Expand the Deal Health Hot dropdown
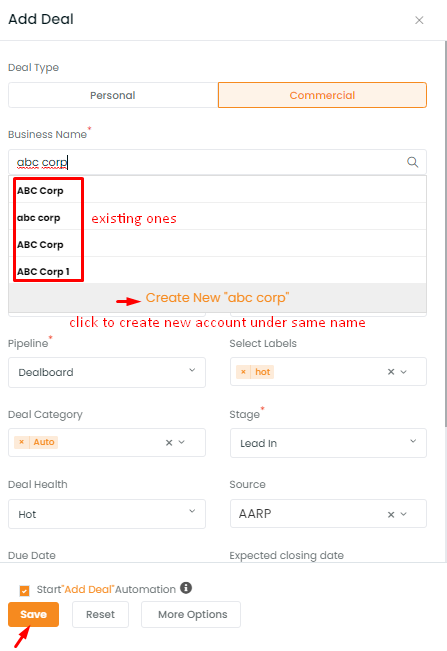The width and height of the screenshot is (447, 651). [x=107, y=514]
